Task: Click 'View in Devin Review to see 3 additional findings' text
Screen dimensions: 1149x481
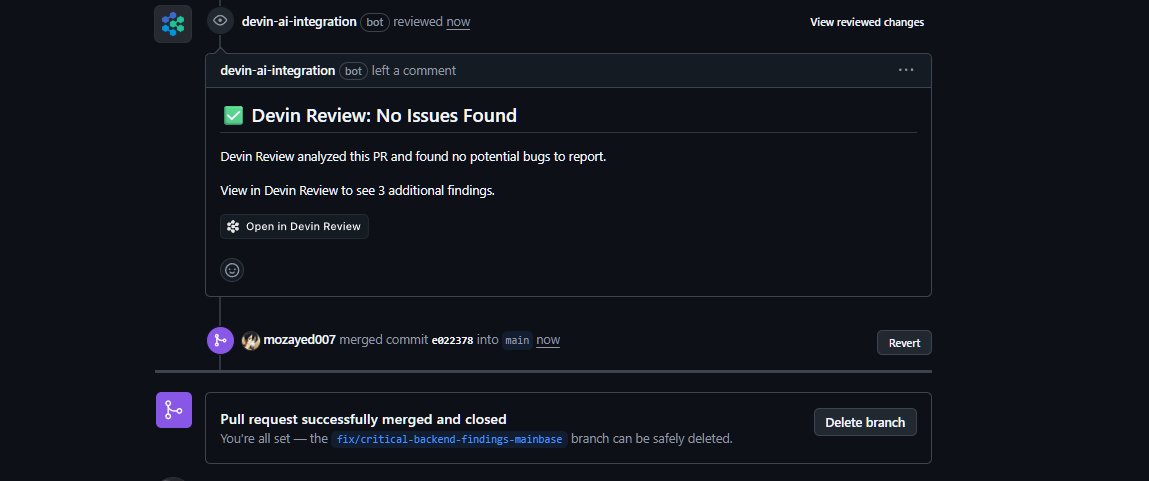Action: (358, 191)
